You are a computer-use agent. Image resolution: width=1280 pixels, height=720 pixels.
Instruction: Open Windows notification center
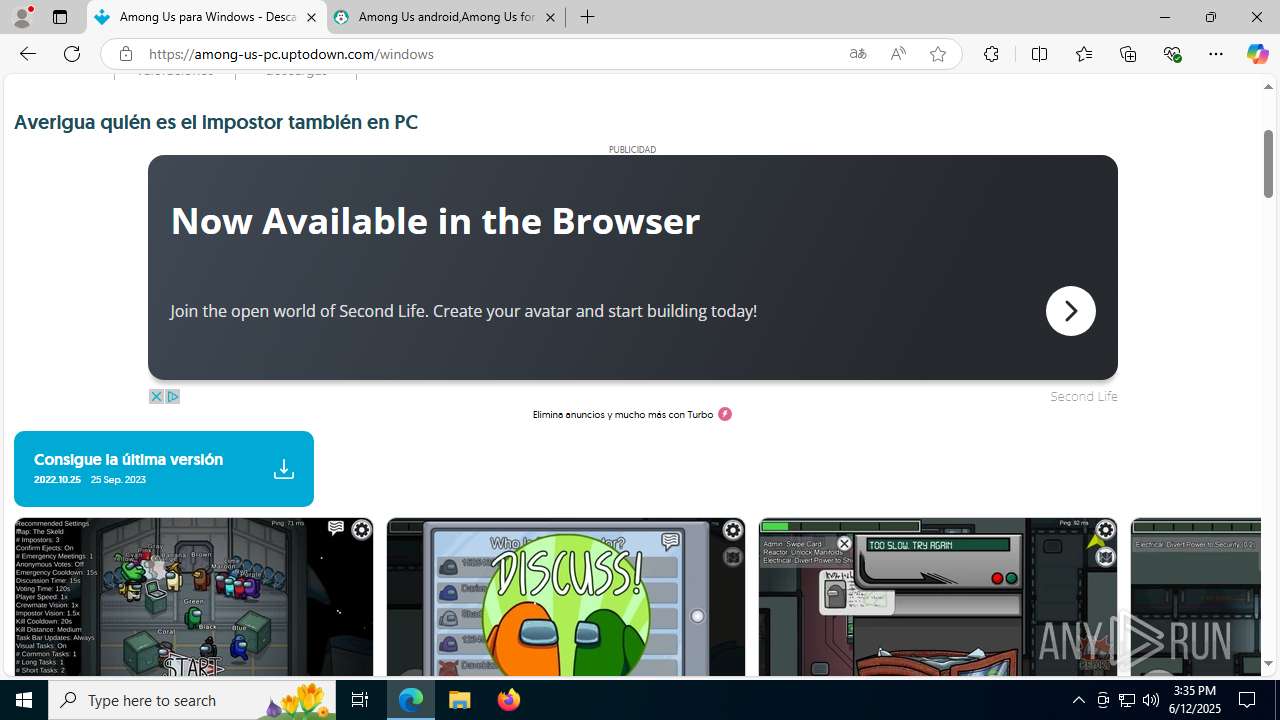pyautogui.click(x=1247, y=700)
